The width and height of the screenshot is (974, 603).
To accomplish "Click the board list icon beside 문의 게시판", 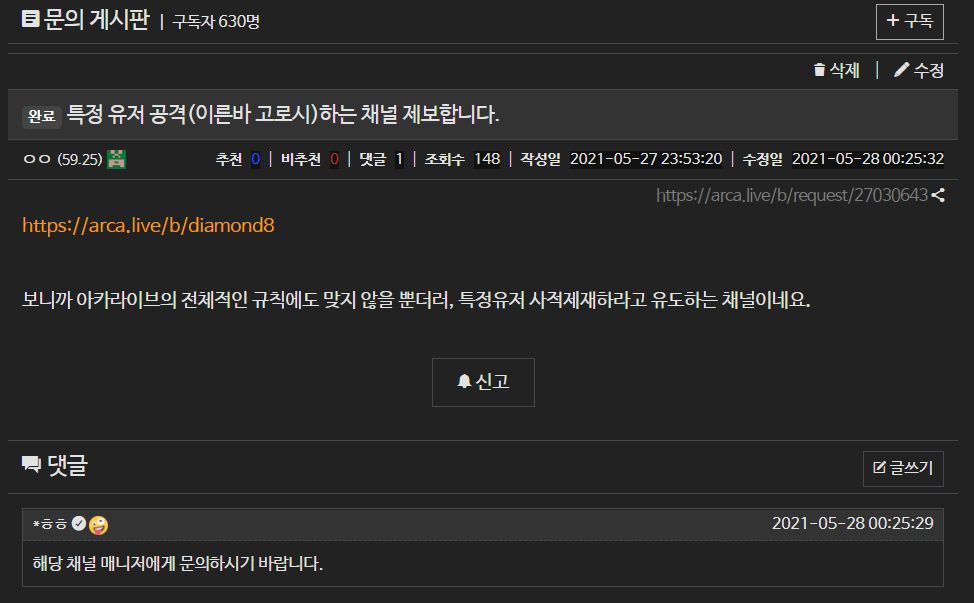I will [30, 19].
